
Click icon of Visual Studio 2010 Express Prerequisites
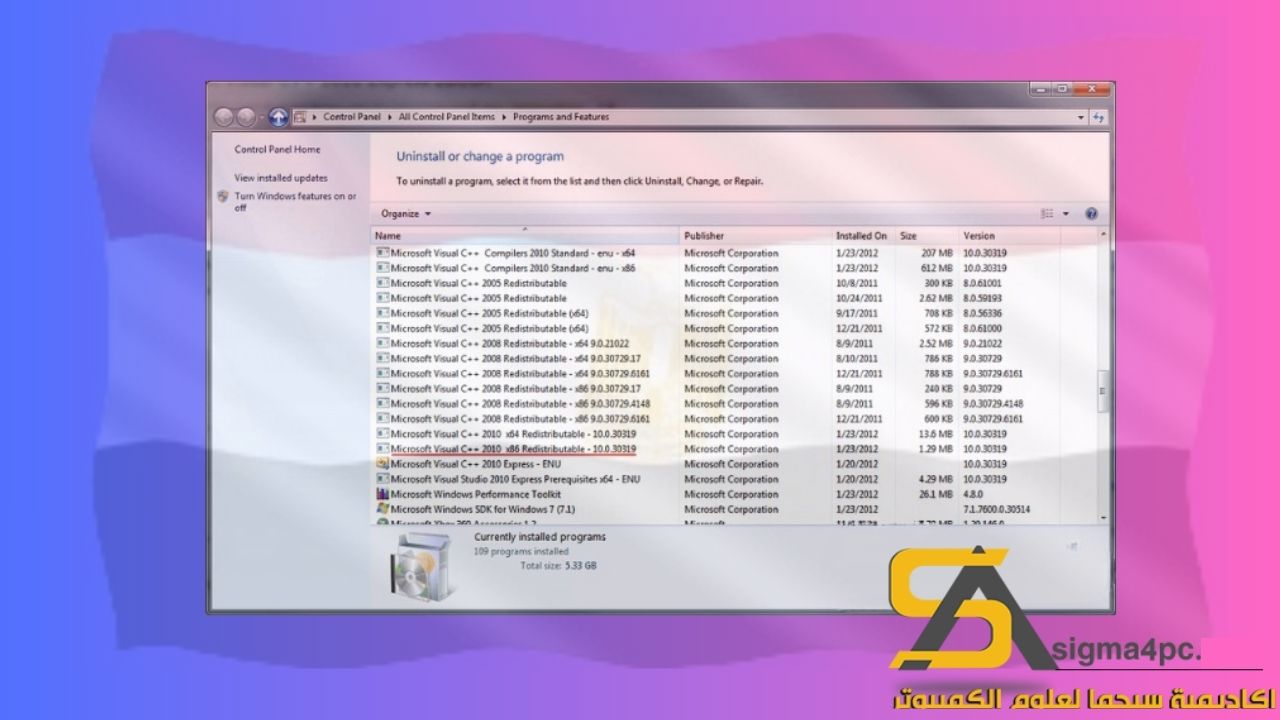(382, 479)
